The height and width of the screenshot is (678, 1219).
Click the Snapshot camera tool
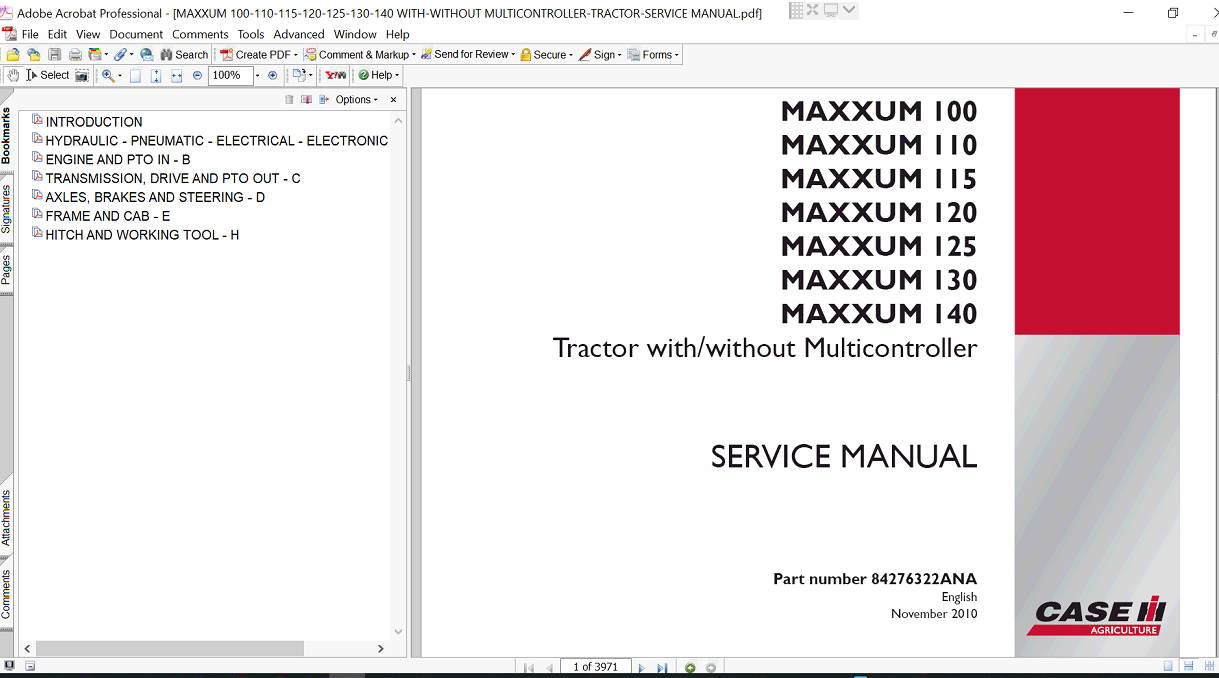coord(82,75)
